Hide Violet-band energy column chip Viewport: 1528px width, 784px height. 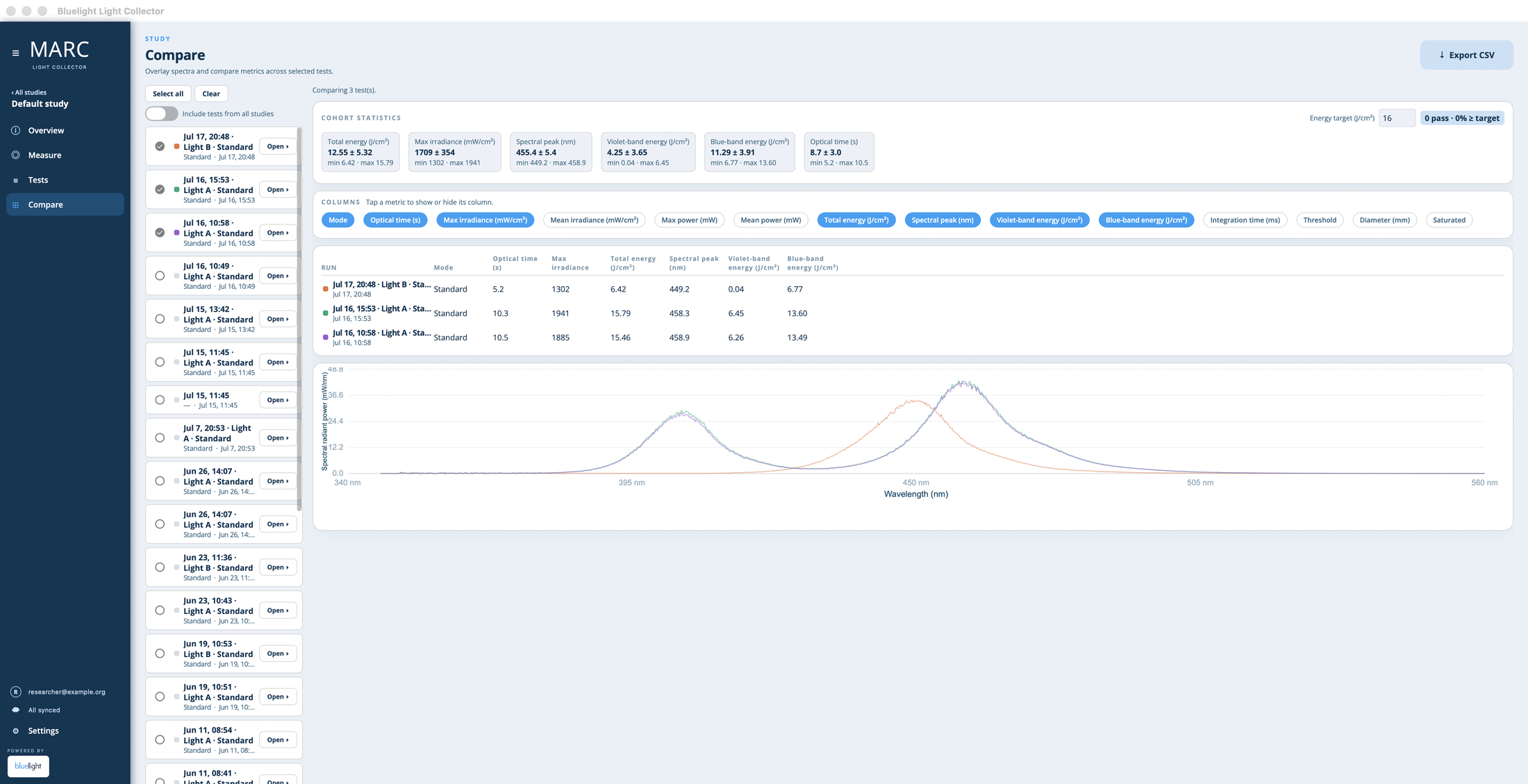click(x=1039, y=220)
